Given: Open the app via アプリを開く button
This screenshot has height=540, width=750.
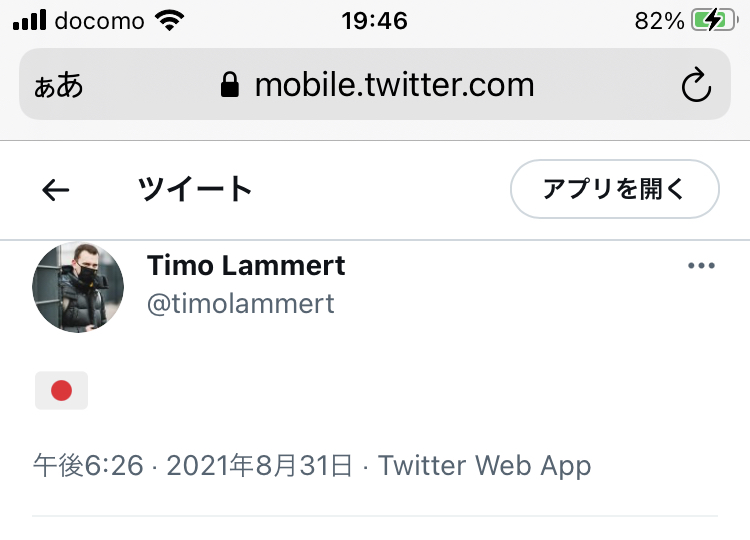Looking at the screenshot, I should [615, 189].
